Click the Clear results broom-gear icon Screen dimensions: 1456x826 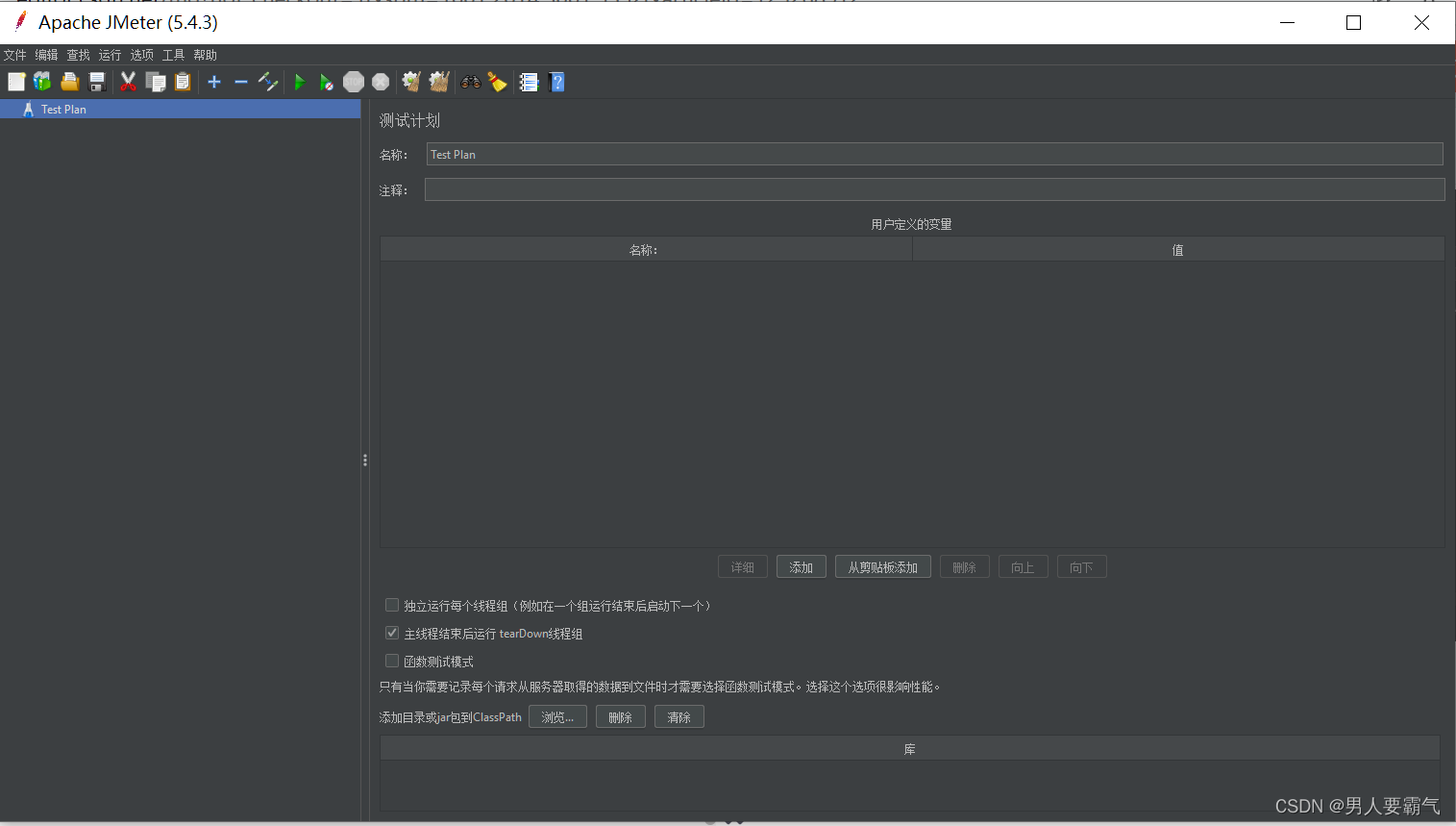pos(411,83)
